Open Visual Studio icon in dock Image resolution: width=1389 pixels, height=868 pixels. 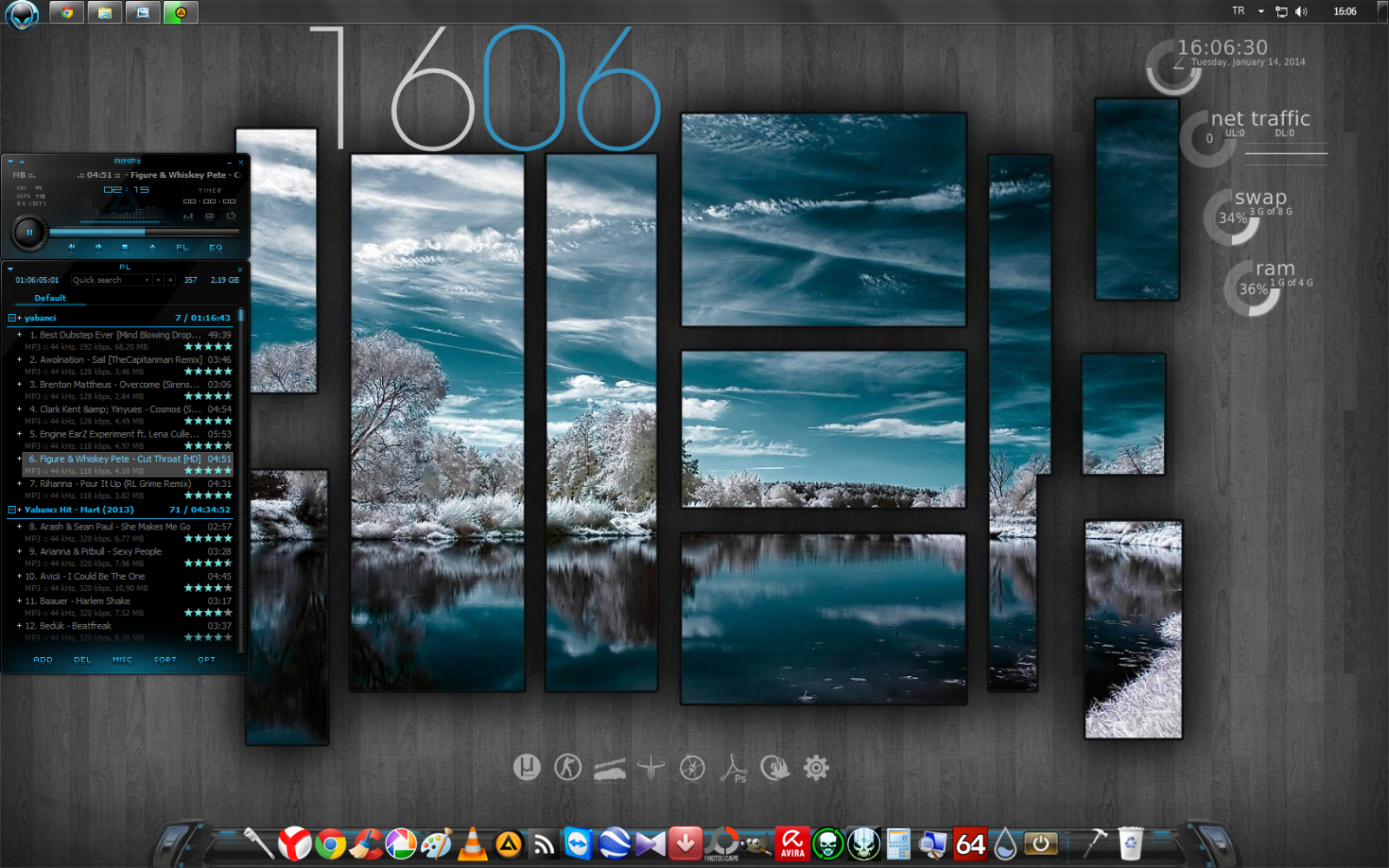(650, 844)
